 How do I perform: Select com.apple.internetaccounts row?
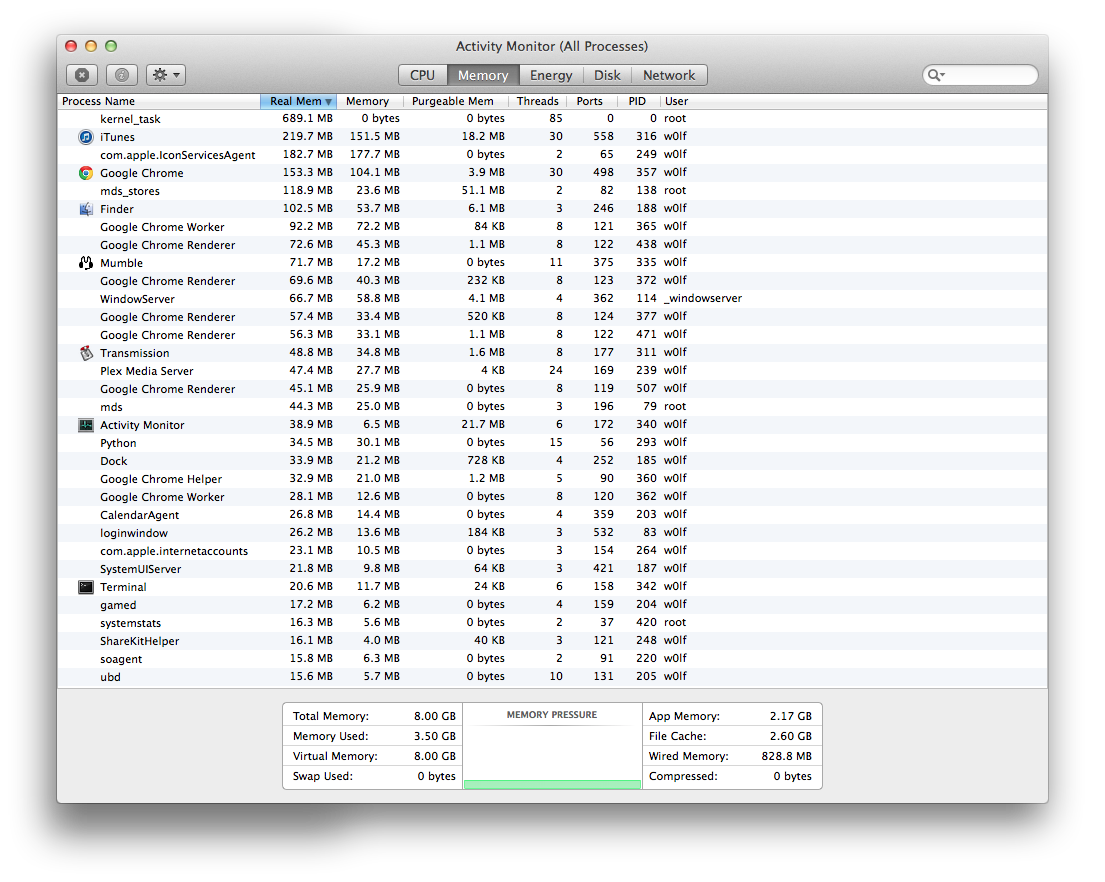[x=552, y=550]
